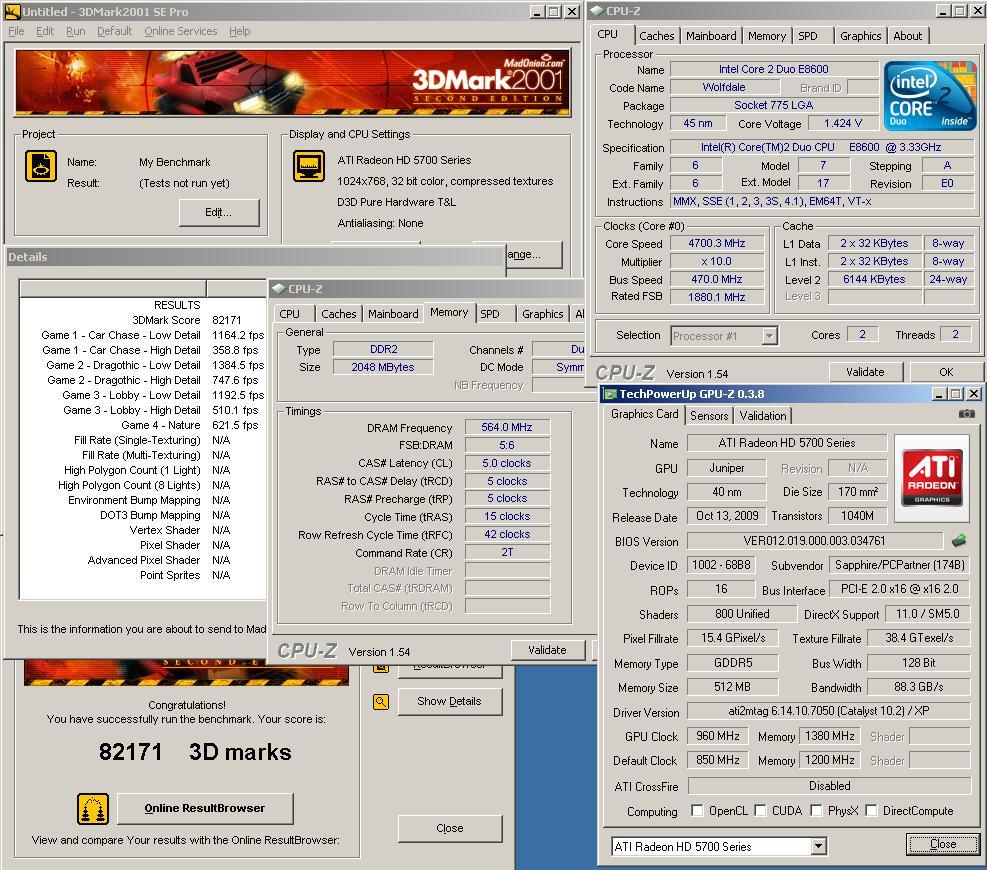
Task: Click the title bar icon of the CPU-Z Memory window
Action: coord(278,289)
